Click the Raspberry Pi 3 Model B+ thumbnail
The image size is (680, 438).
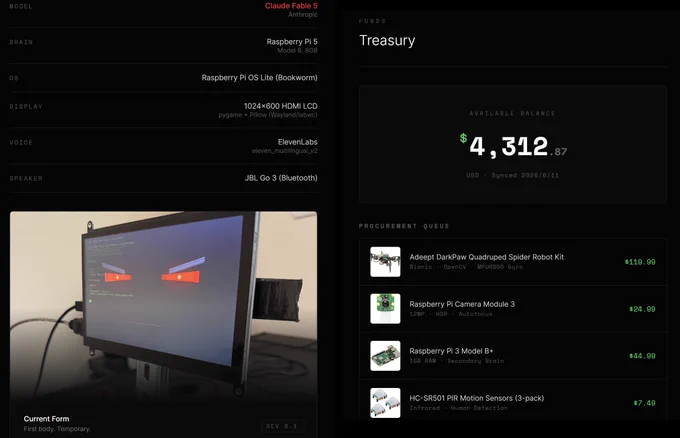[x=385, y=356]
